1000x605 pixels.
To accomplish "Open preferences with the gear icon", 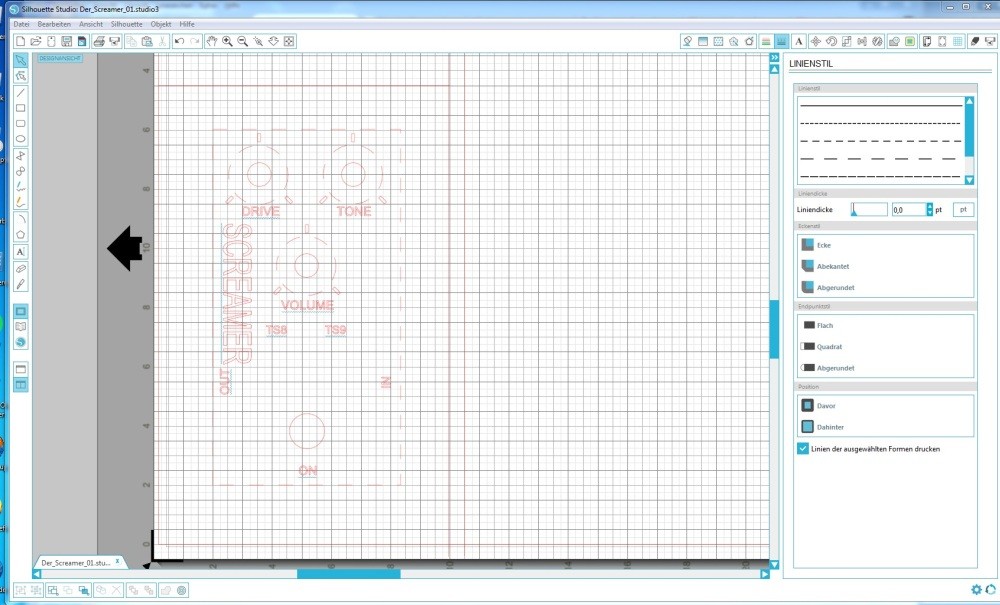I will [976, 590].
